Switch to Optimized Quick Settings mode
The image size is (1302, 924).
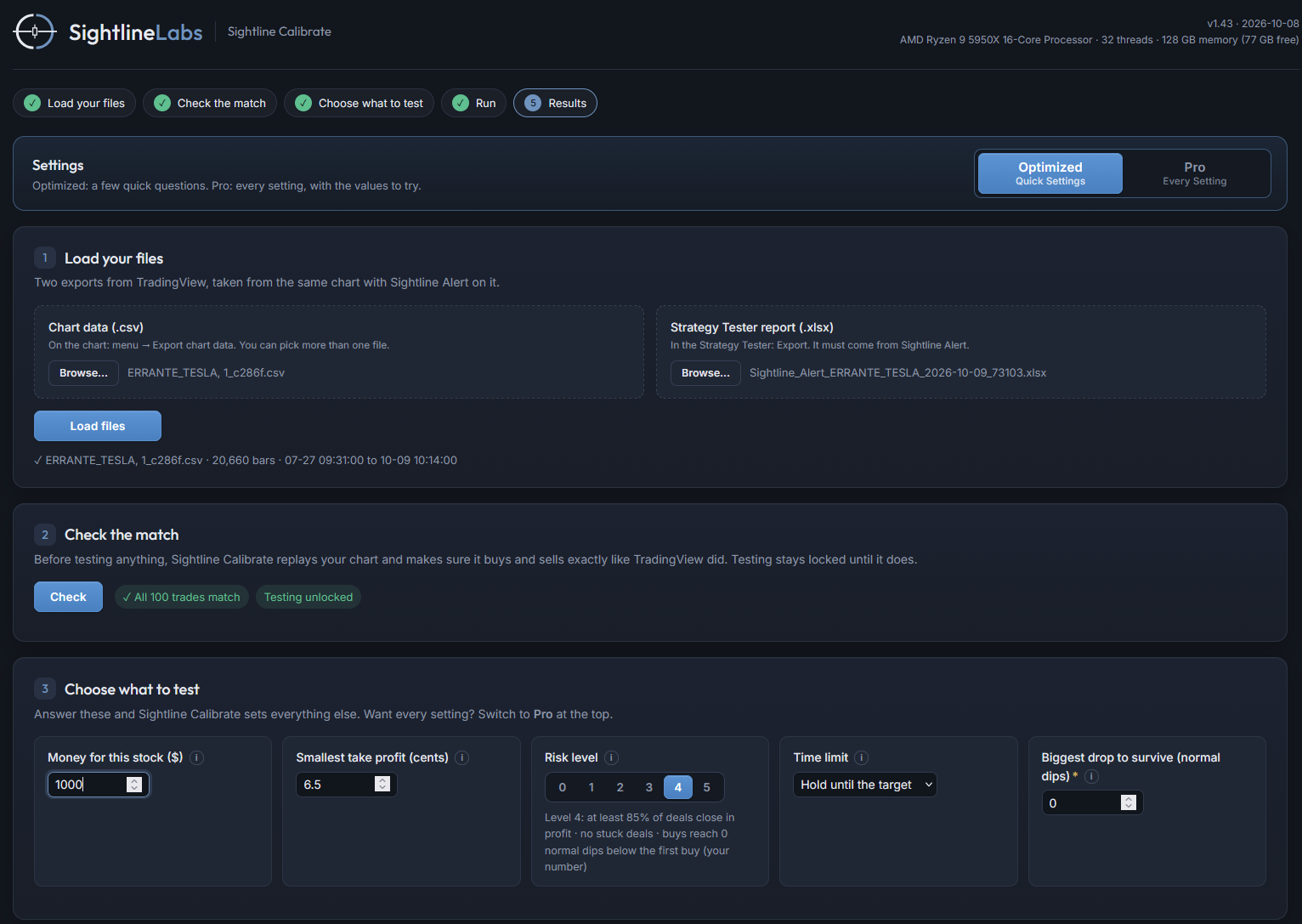[1050, 173]
